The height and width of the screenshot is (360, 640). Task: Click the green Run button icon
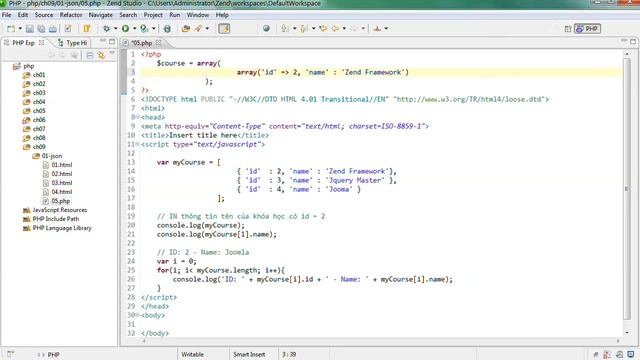(x=125, y=29)
